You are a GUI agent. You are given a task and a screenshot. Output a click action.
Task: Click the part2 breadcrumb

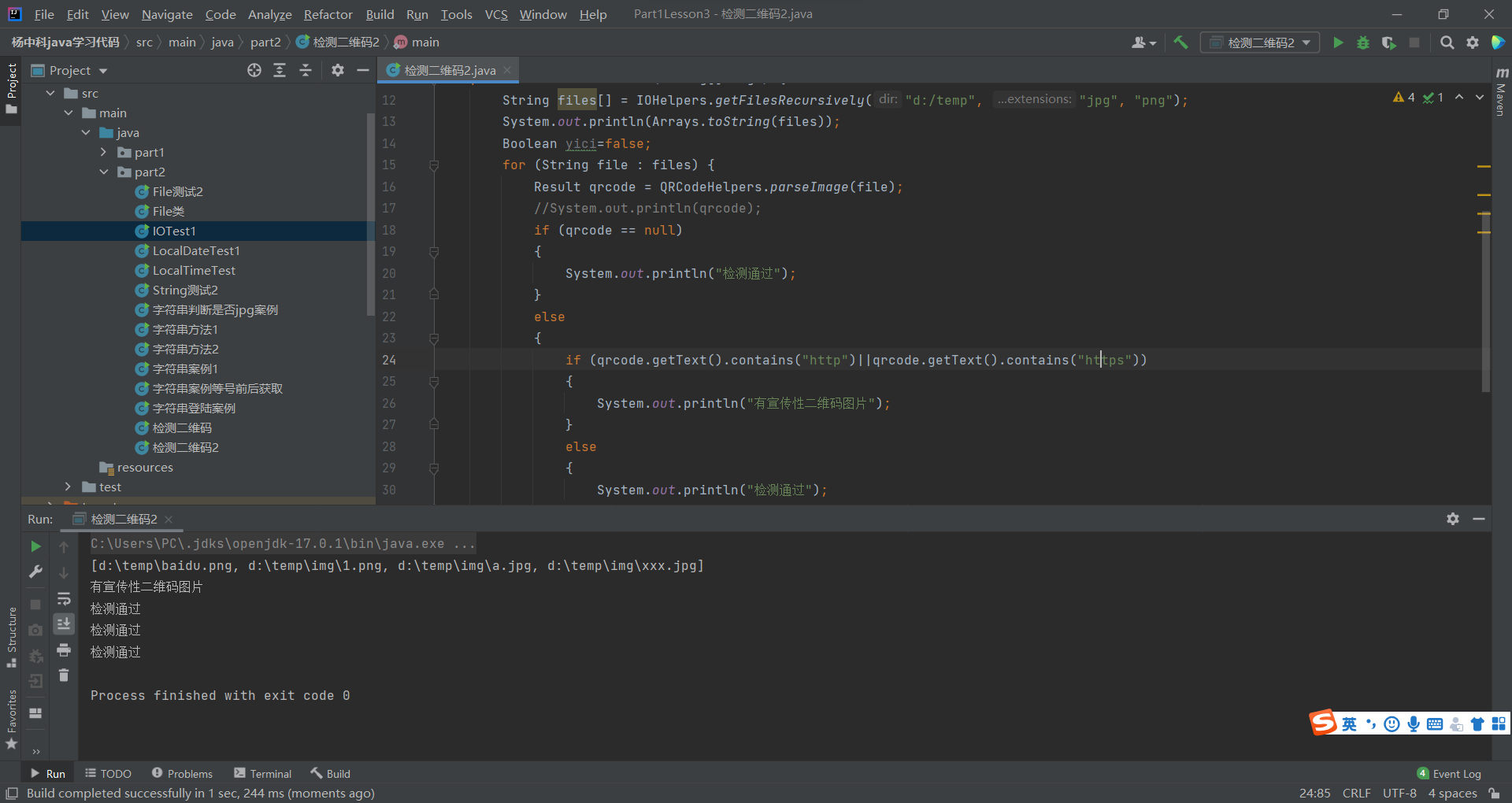click(x=265, y=42)
